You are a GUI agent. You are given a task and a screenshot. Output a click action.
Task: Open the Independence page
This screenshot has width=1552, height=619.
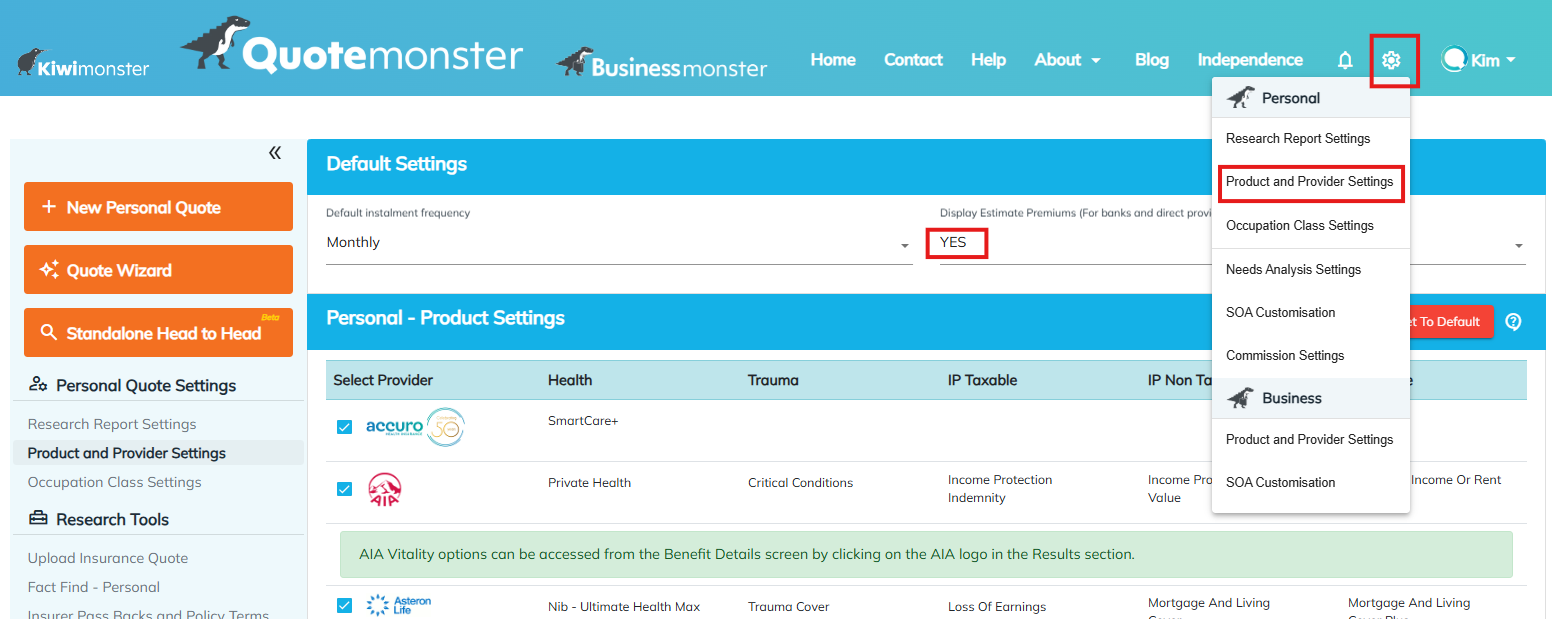(1250, 60)
